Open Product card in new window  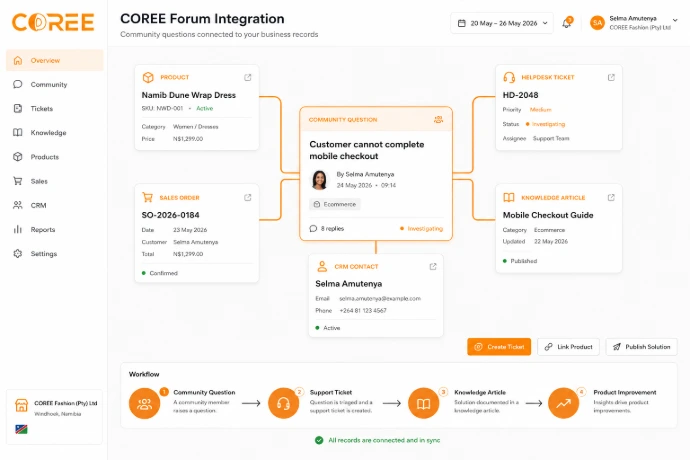[x=248, y=77]
